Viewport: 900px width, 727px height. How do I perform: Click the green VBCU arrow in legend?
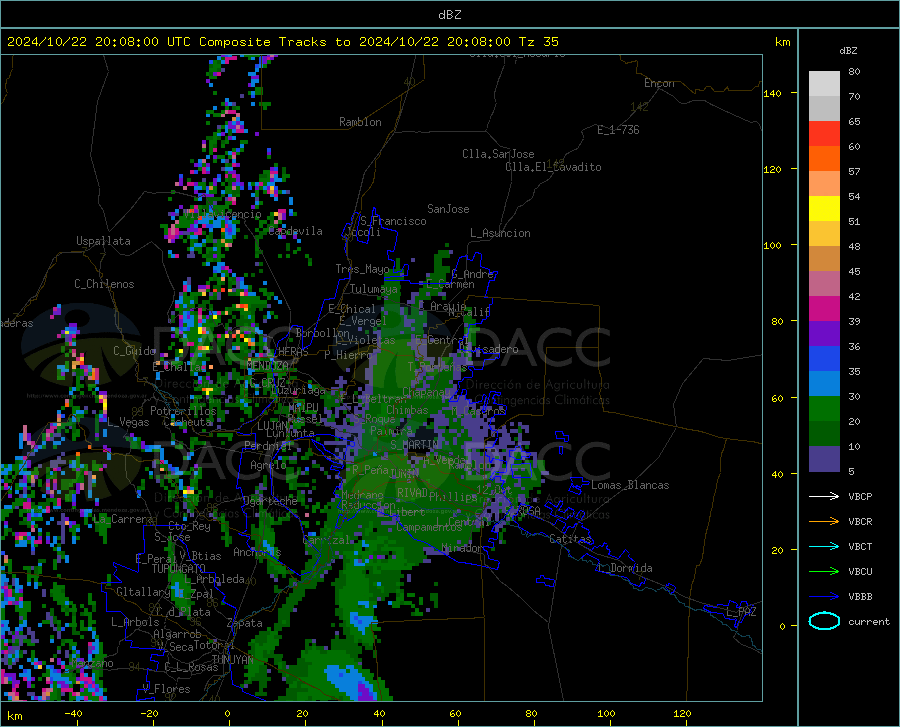pyautogui.click(x=824, y=572)
